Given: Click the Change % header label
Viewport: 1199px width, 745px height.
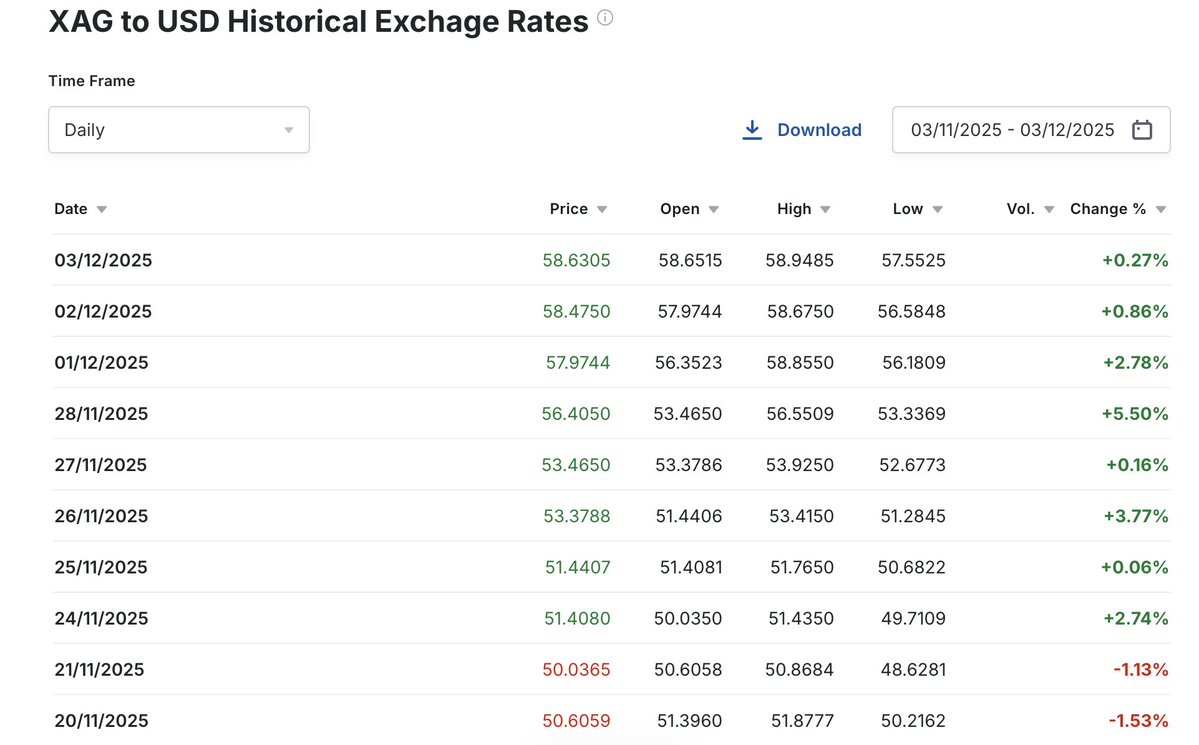Looking at the screenshot, I should click(x=1108, y=209).
